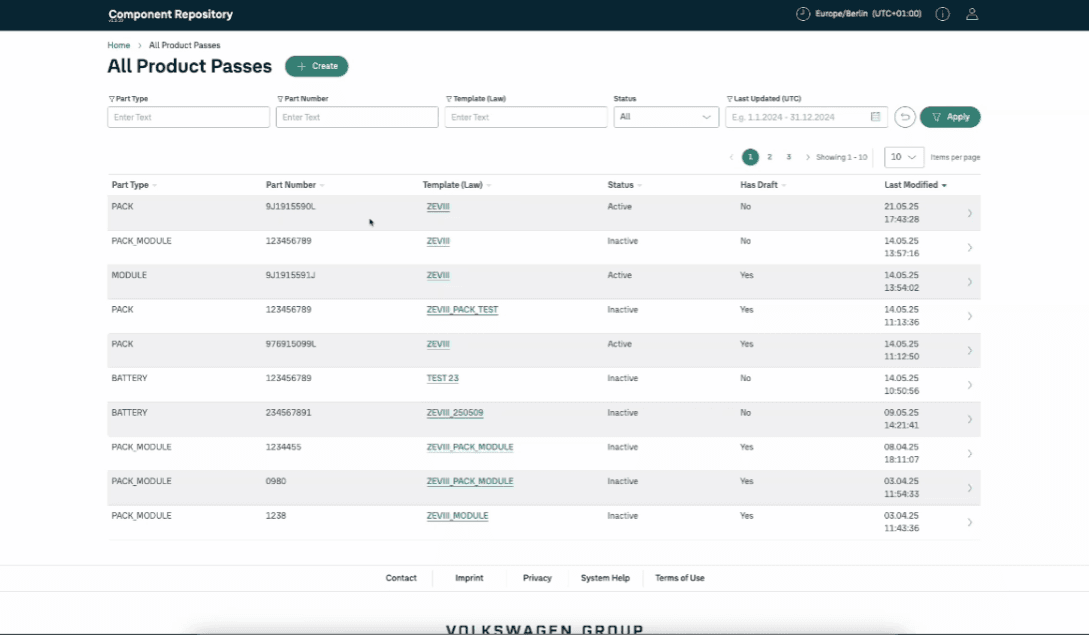The image size is (1089, 635).
Task: Click the user profile icon
Action: 971,14
